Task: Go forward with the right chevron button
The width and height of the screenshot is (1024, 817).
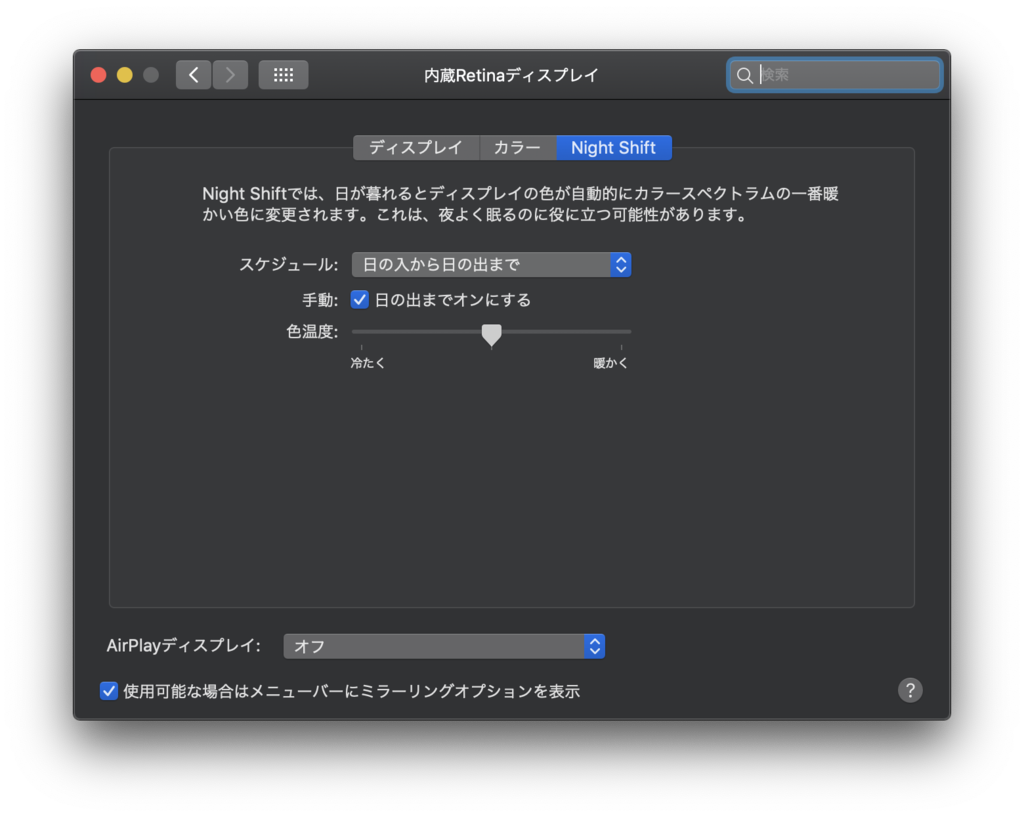Action: (231, 75)
